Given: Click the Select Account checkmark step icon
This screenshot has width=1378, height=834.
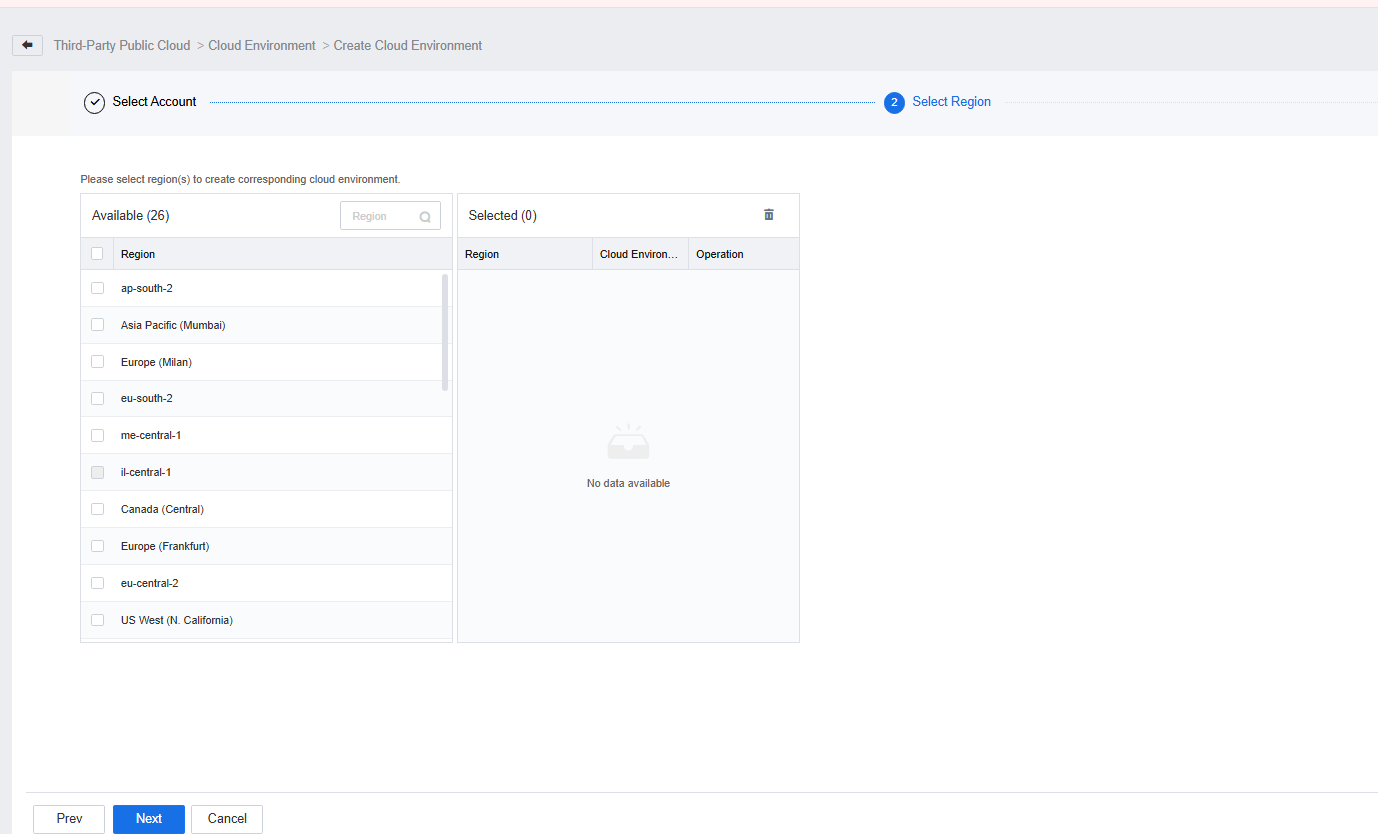Looking at the screenshot, I should pos(94,102).
